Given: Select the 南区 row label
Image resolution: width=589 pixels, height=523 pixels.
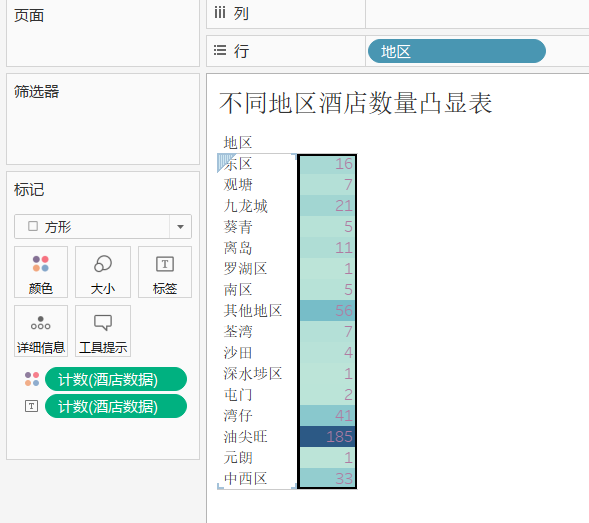Looking at the screenshot, I should 238,290.
